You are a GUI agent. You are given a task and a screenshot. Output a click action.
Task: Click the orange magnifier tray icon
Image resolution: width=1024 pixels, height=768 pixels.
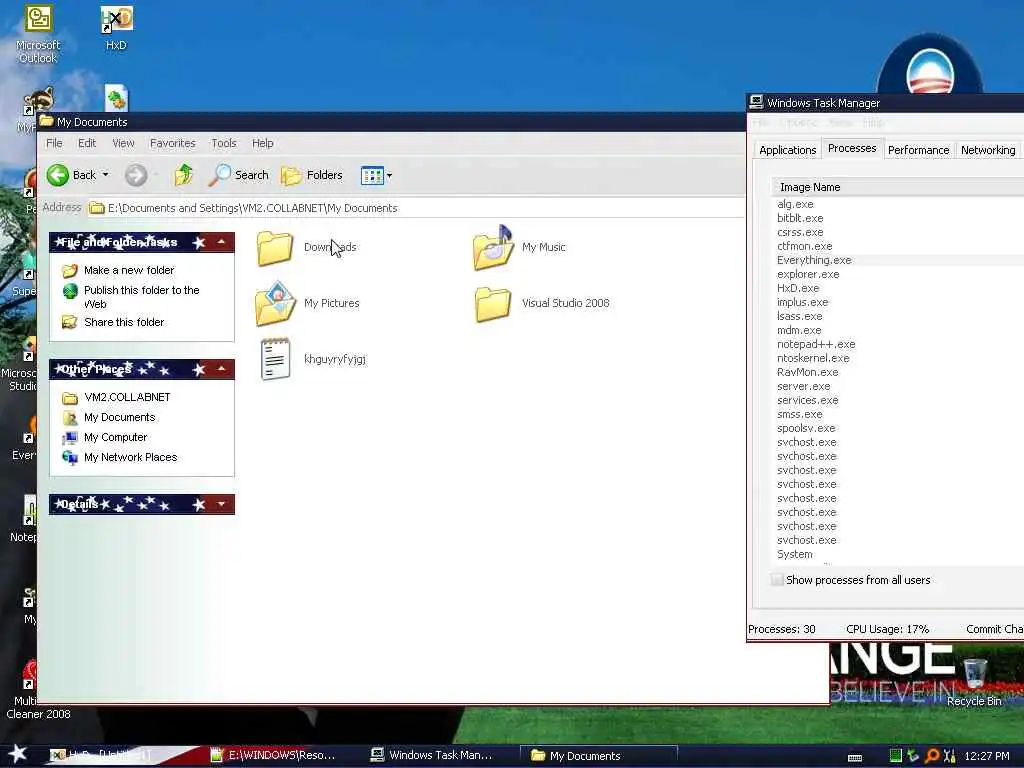point(932,756)
